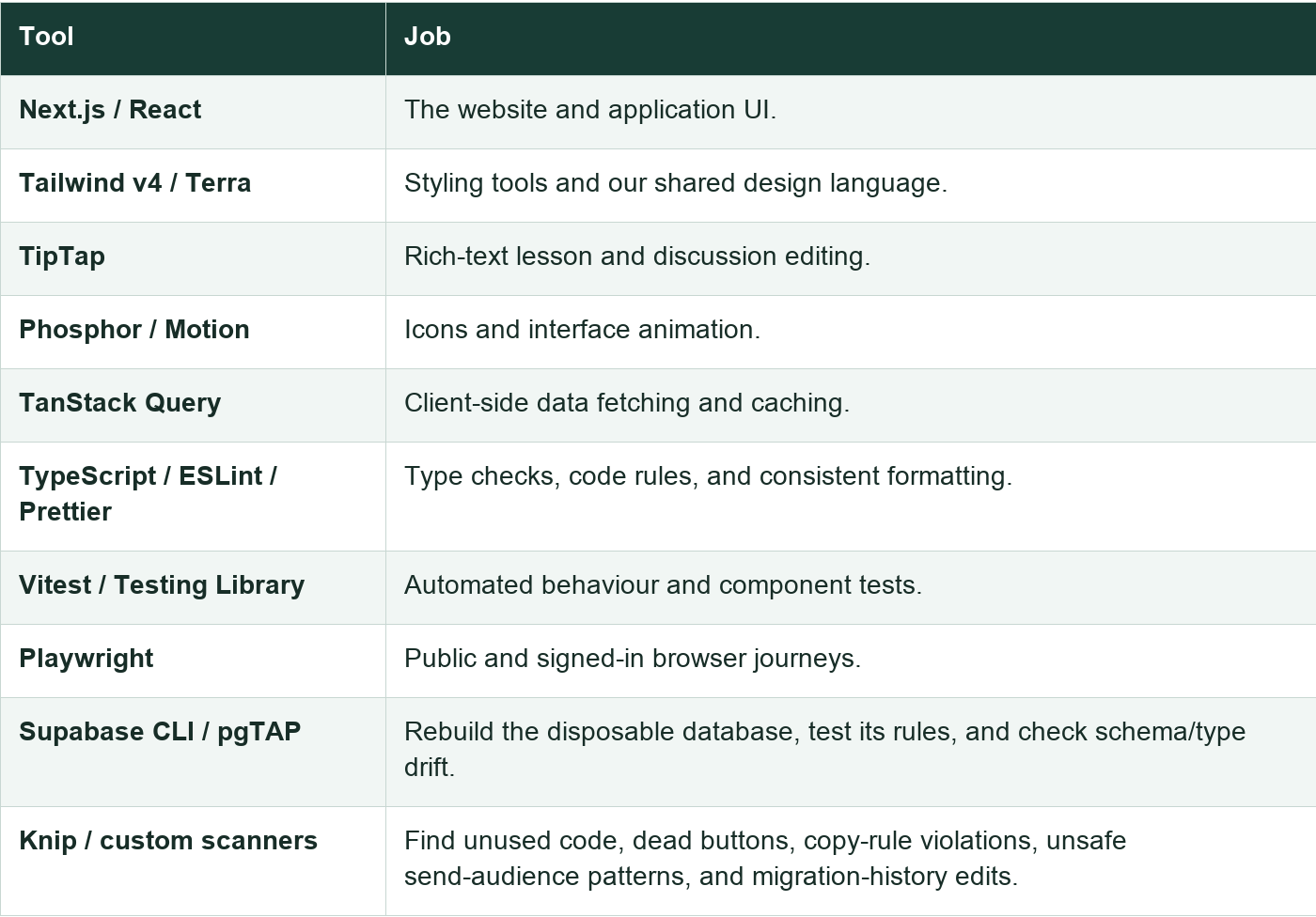The height and width of the screenshot is (917, 1316).
Task: Click the "Find unused code, dead buttons" description
Action: point(765,859)
